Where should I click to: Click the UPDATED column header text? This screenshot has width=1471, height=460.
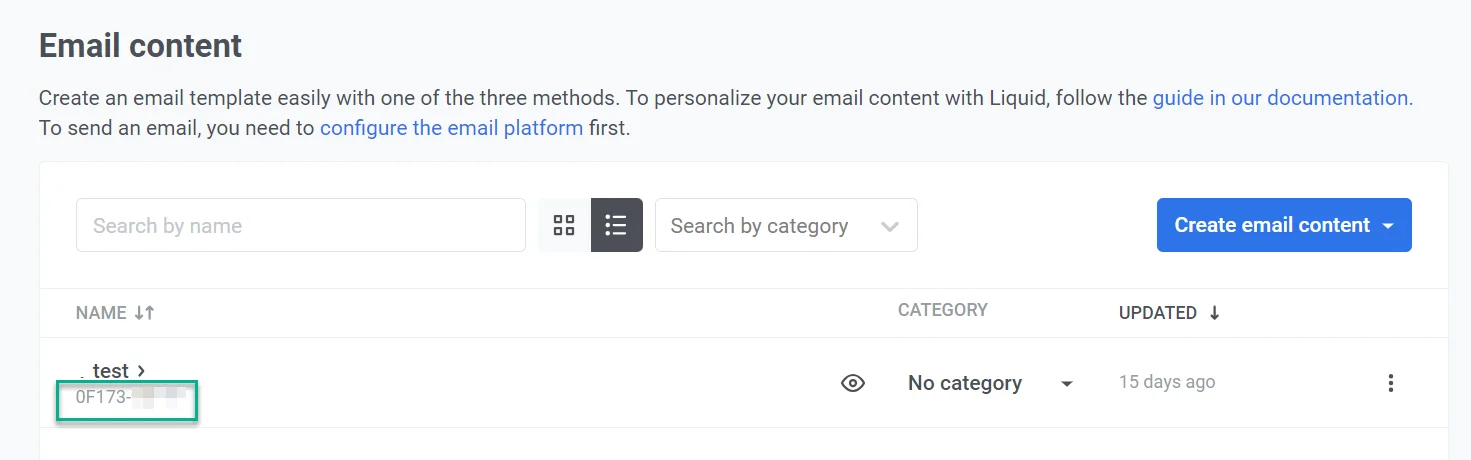pos(1157,313)
